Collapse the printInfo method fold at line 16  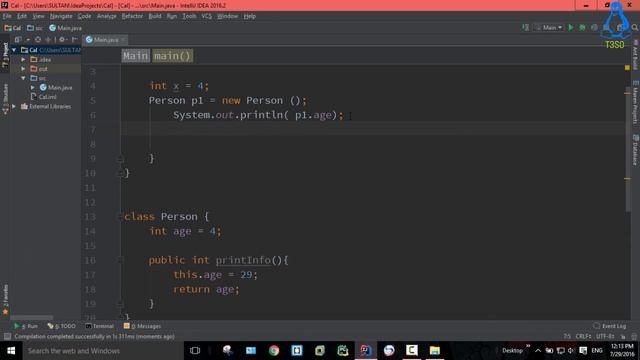coord(120,260)
